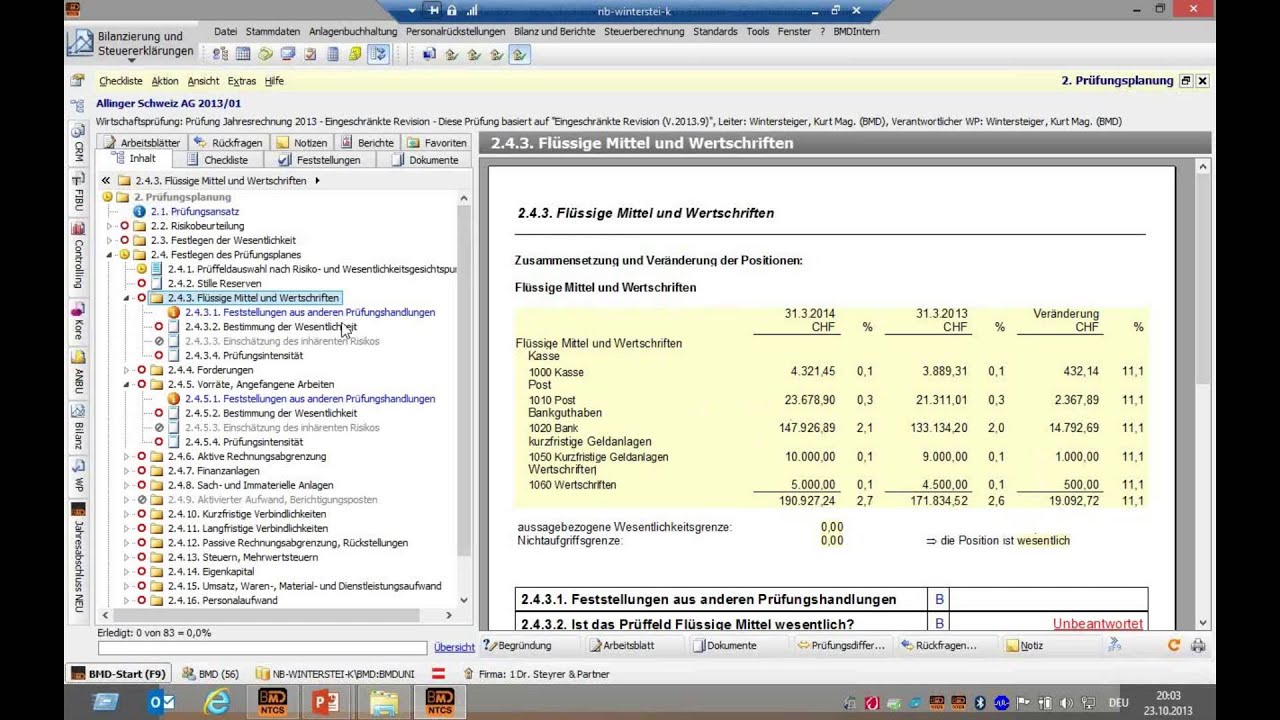
Task: Expand 2.4.10. Kurzfristige Verbindlichkeiten node
Action: pos(127,514)
